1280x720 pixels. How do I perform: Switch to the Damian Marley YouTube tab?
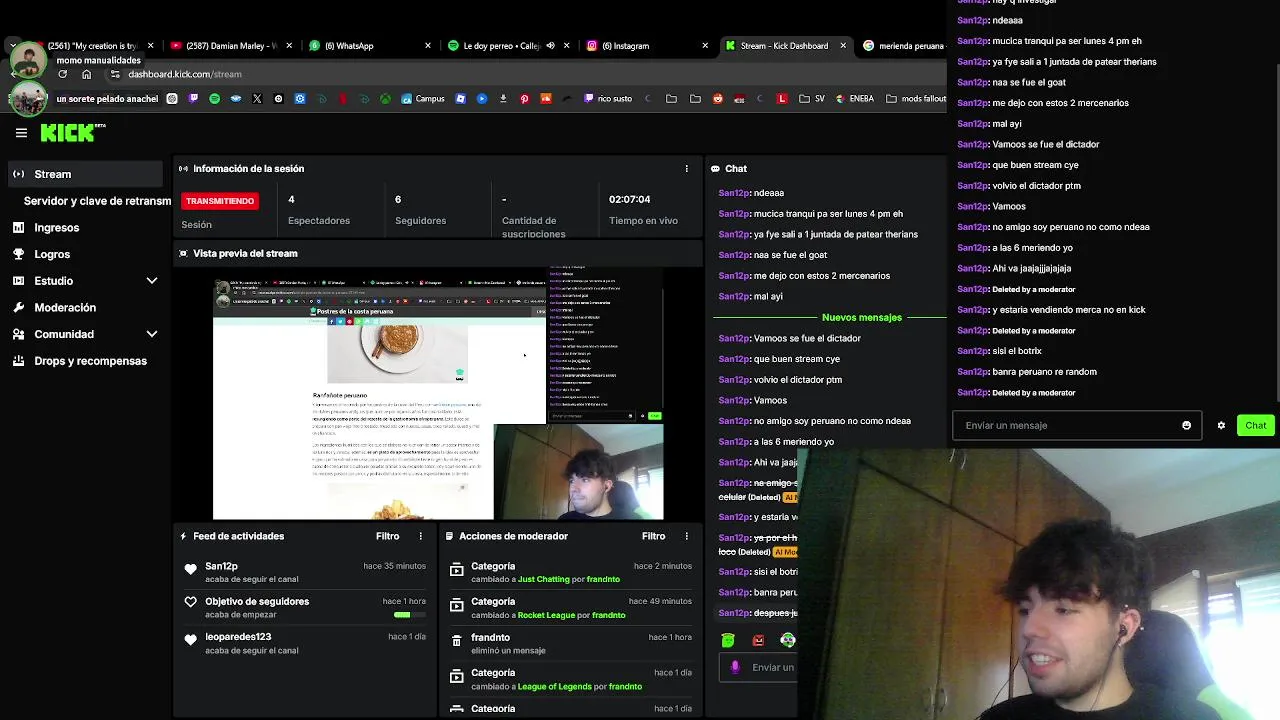(231, 45)
